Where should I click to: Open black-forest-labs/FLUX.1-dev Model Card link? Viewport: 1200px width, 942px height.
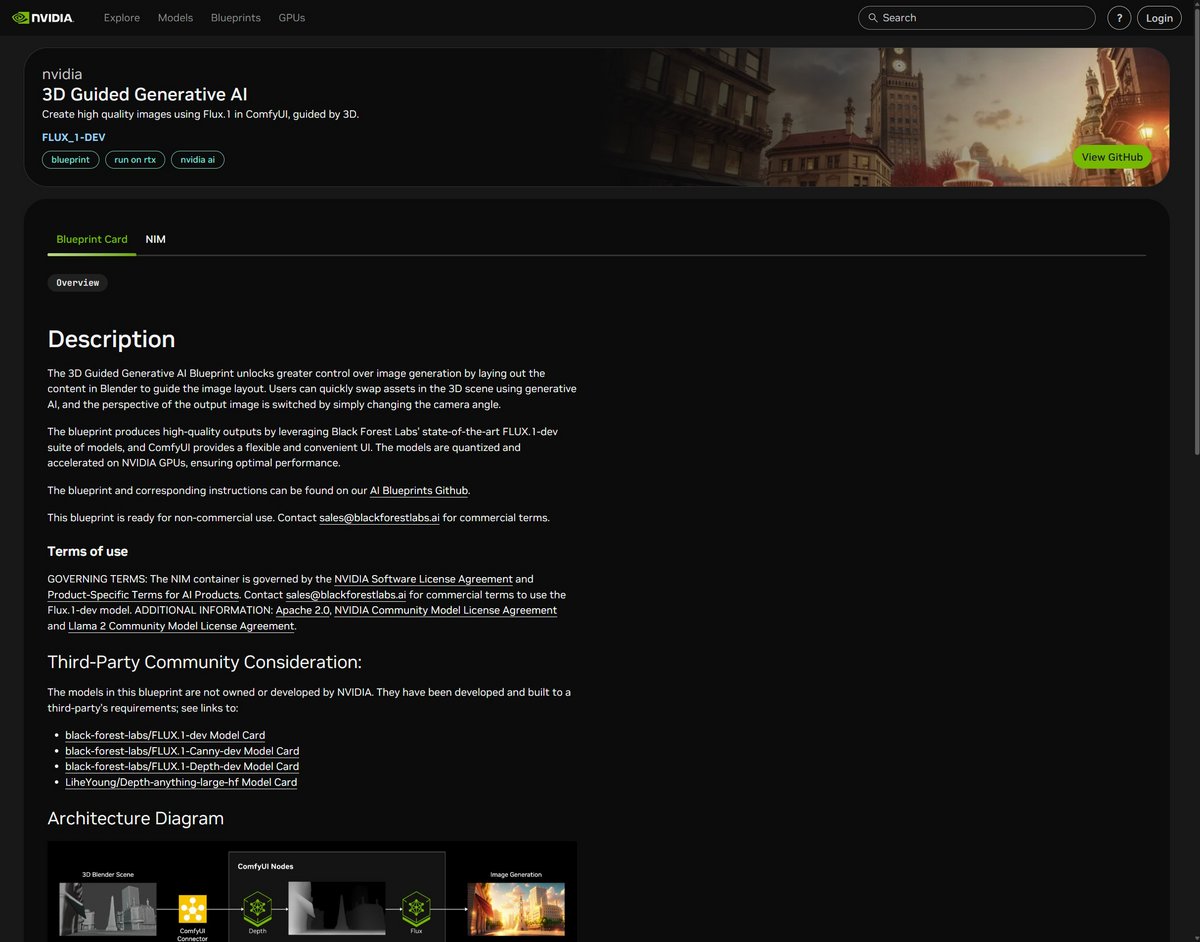[165, 735]
